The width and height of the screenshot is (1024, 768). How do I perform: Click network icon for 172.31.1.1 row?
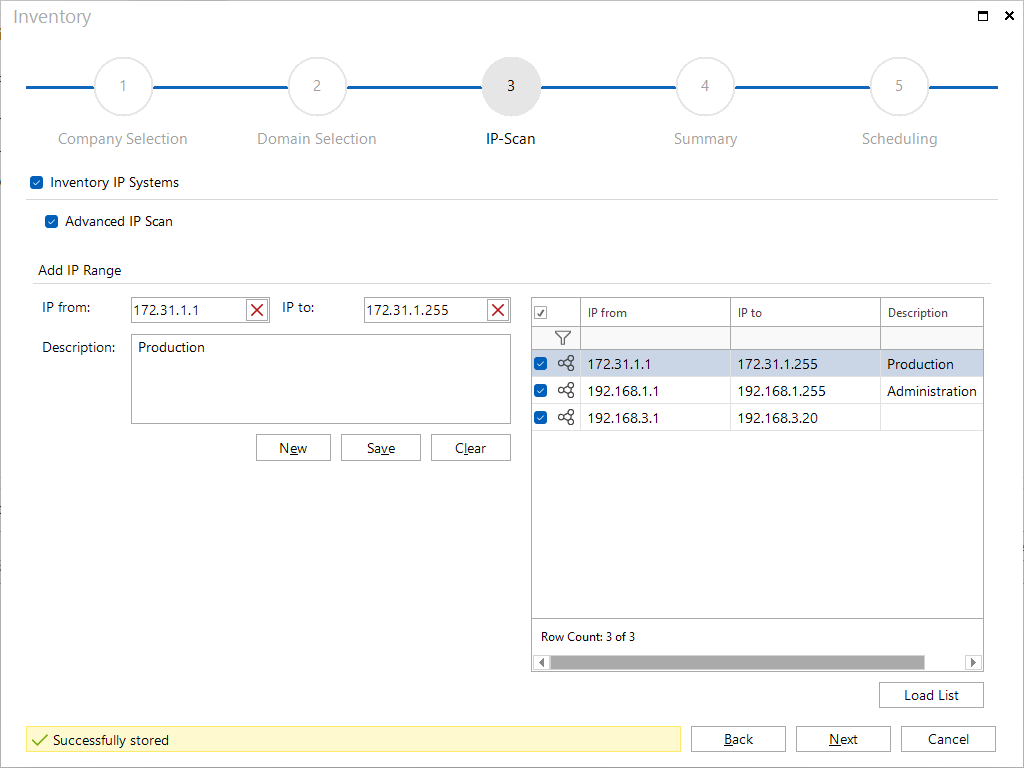tap(566, 363)
